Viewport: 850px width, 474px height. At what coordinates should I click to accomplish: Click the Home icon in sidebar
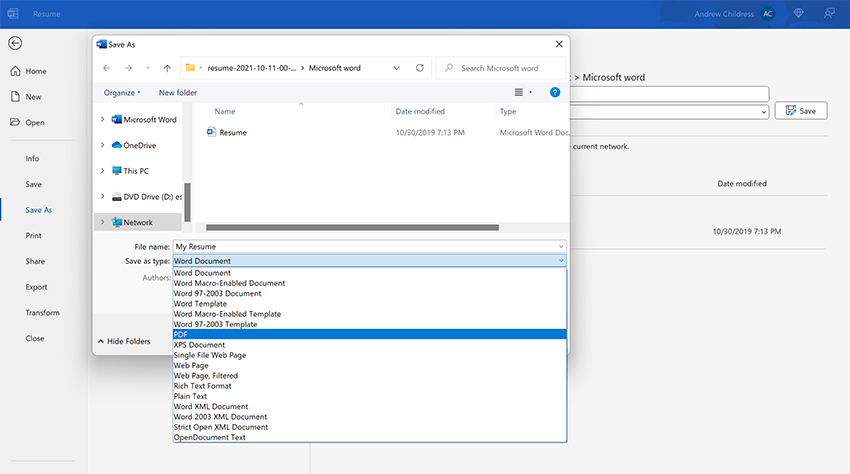coord(15,71)
